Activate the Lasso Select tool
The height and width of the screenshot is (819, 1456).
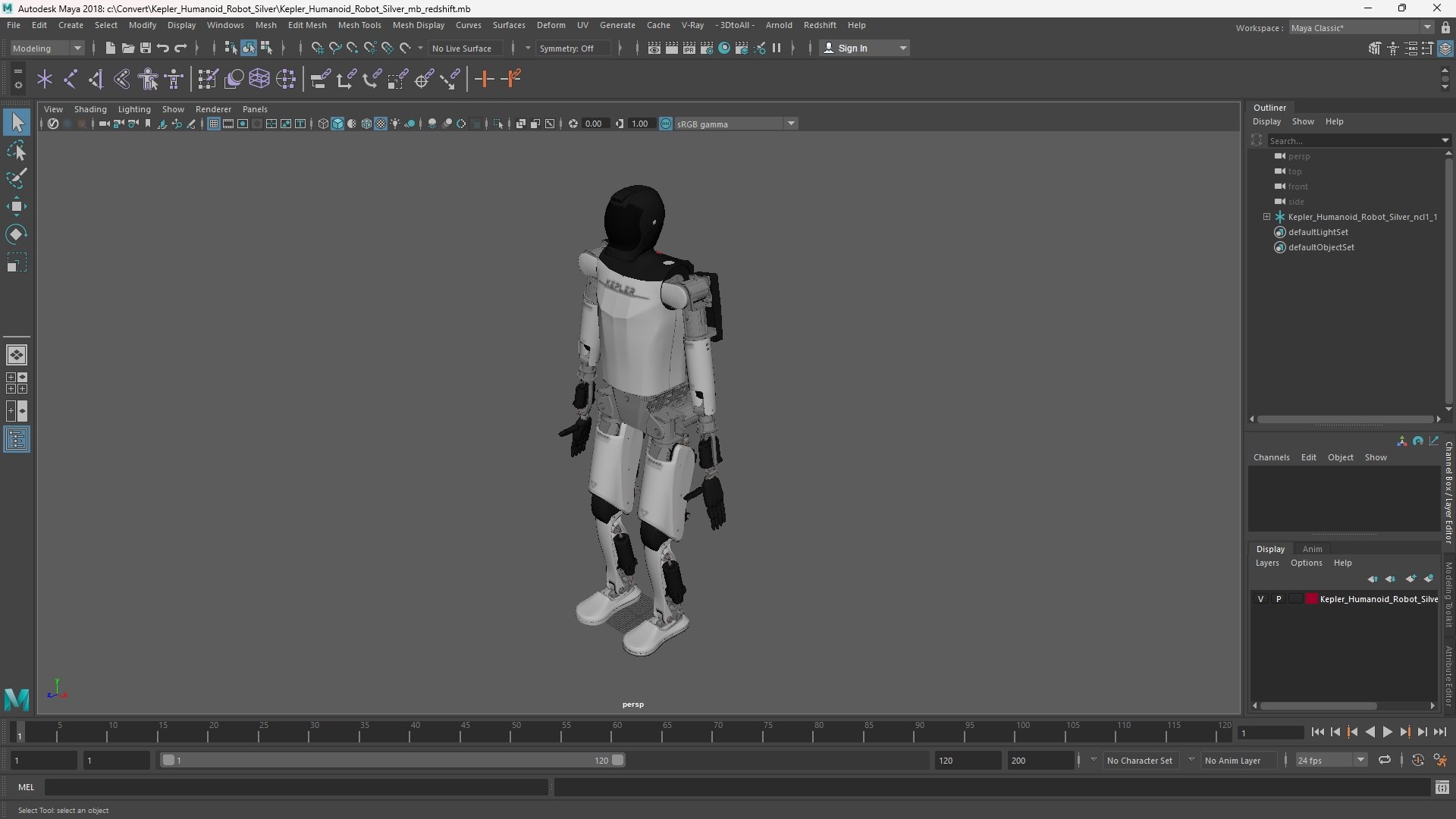pos(17,151)
